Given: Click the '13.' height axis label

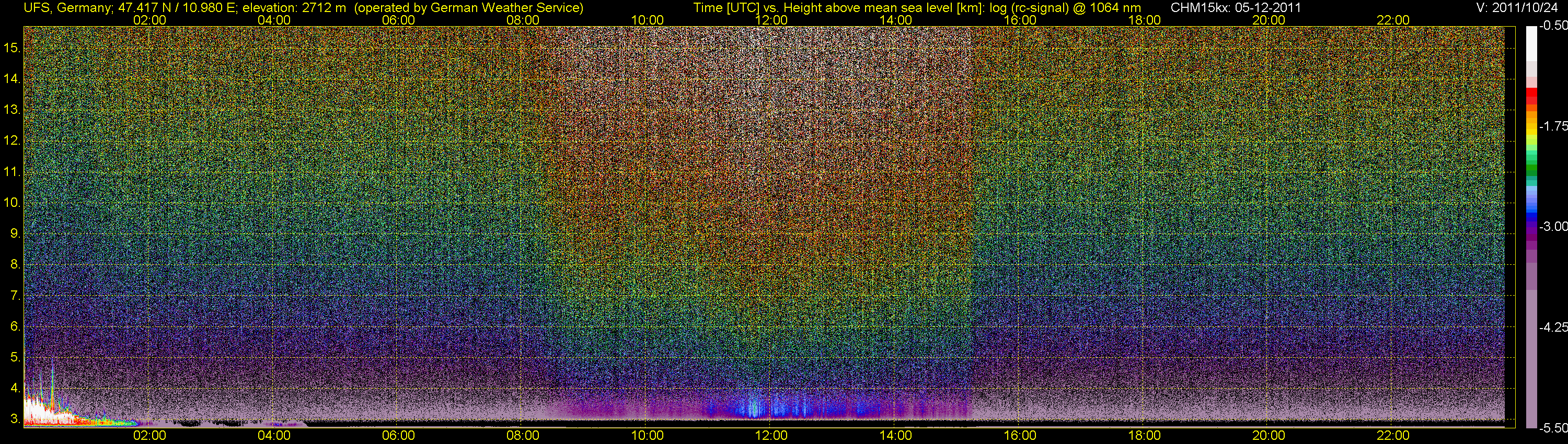Looking at the screenshot, I should 12,110.
